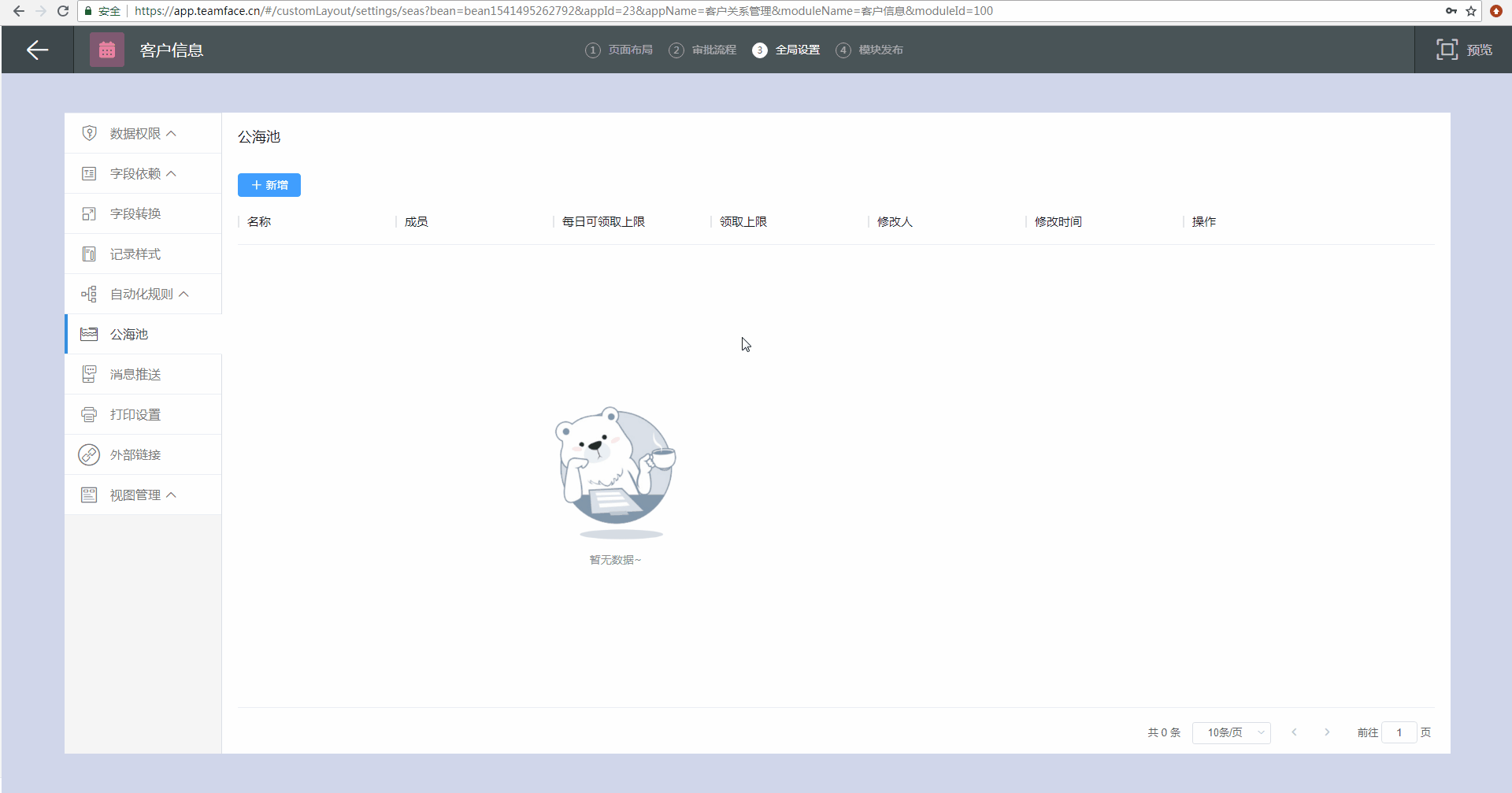The image size is (1512, 793).
Task: Click the 记录样式 document icon
Action: pyautogui.click(x=89, y=254)
